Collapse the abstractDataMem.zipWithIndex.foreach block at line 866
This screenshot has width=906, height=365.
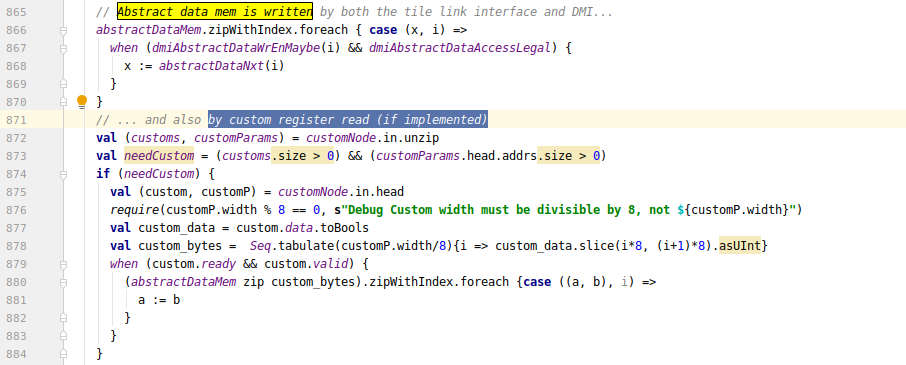(x=64, y=30)
